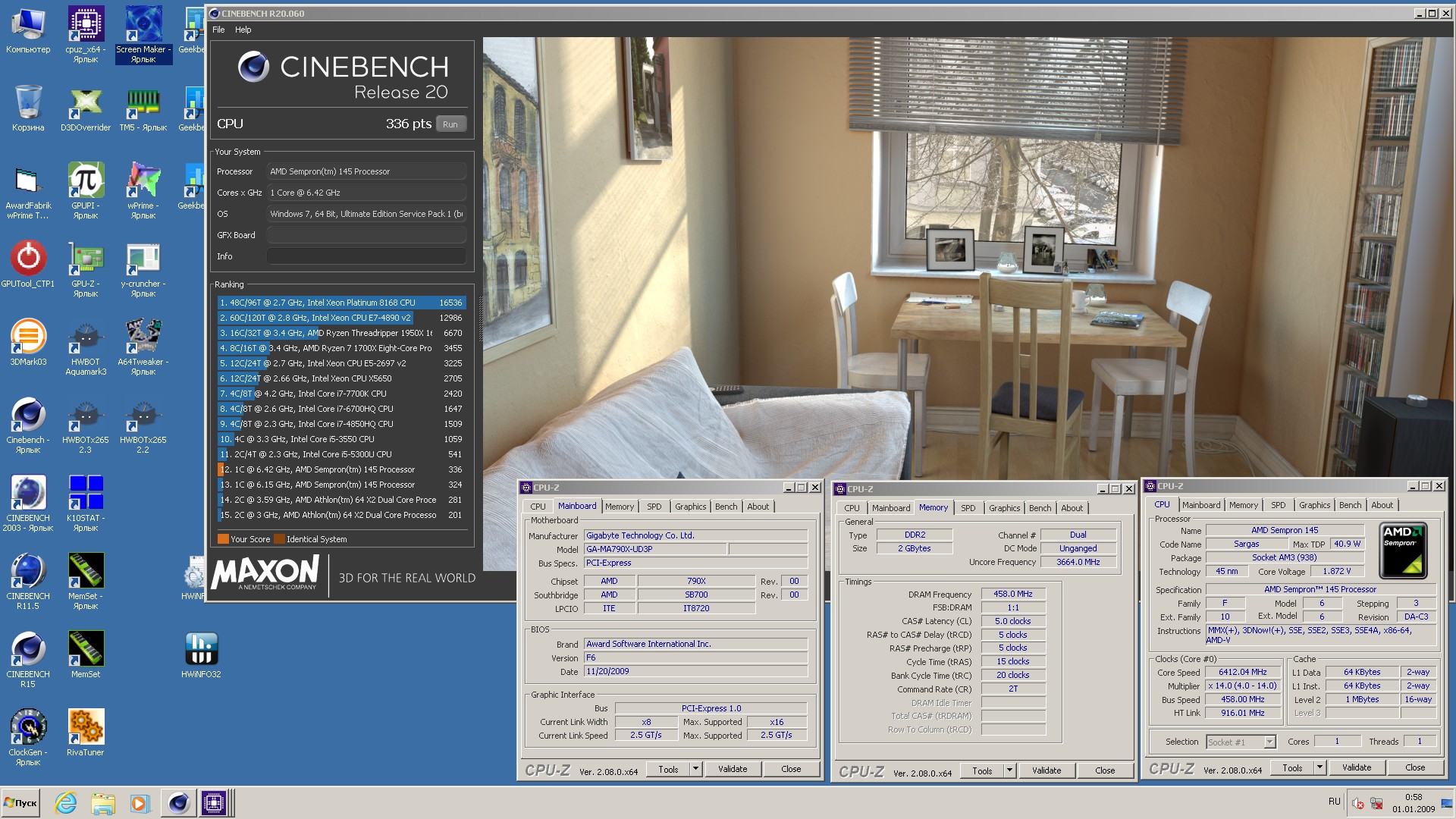Click Validate in the Mainboard CPU-Z window

pyautogui.click(x=733, y=769)
